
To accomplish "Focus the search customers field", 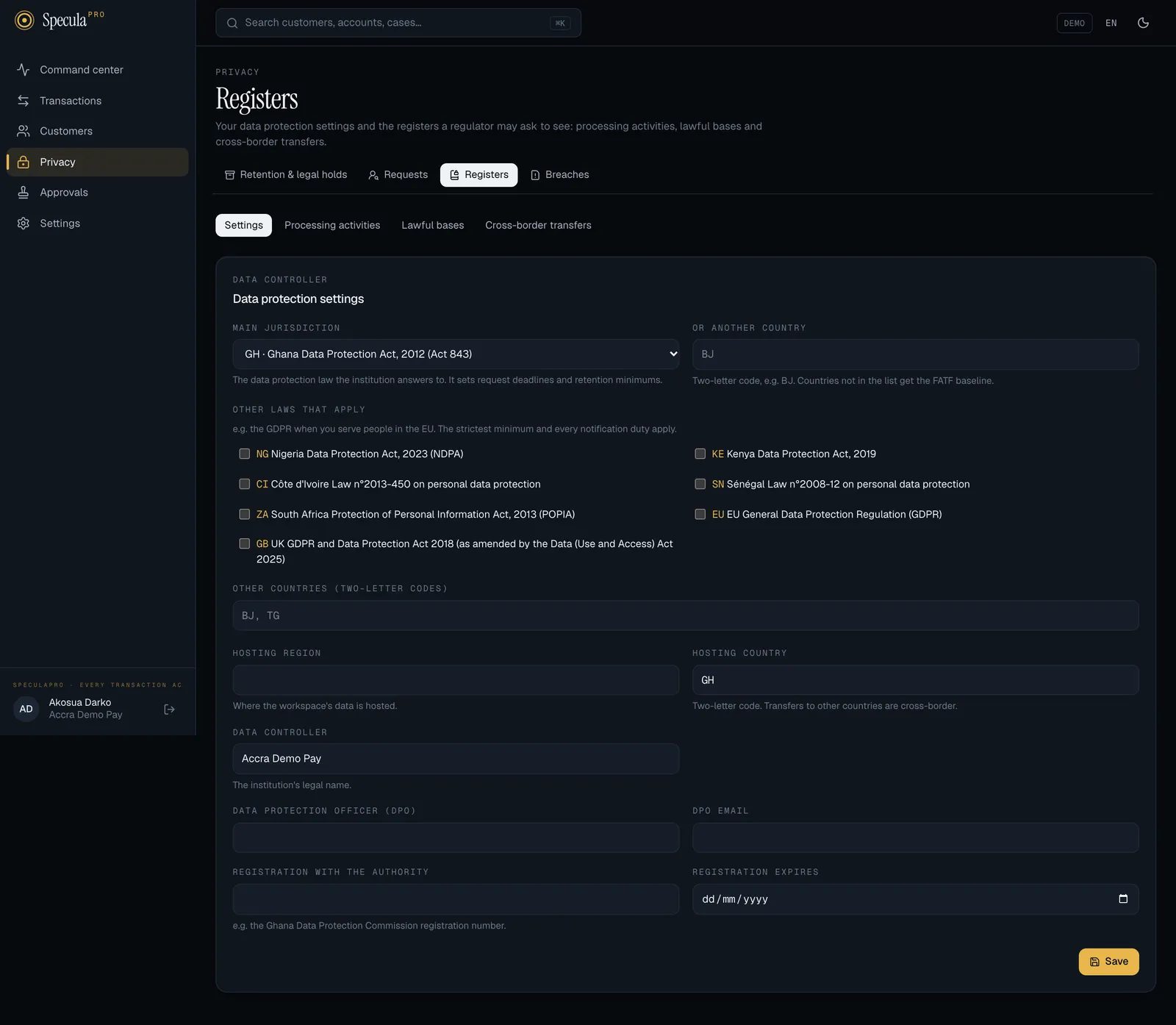I will (398, 23).
